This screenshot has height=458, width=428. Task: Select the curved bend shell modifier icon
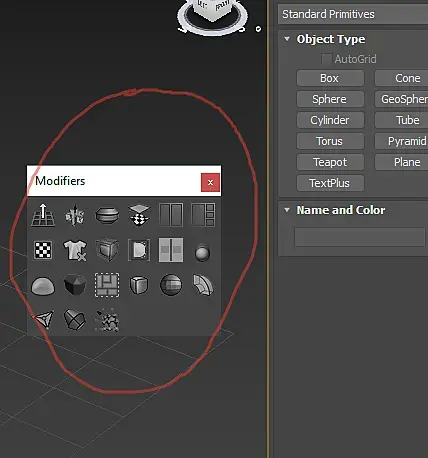click(203, 285)
